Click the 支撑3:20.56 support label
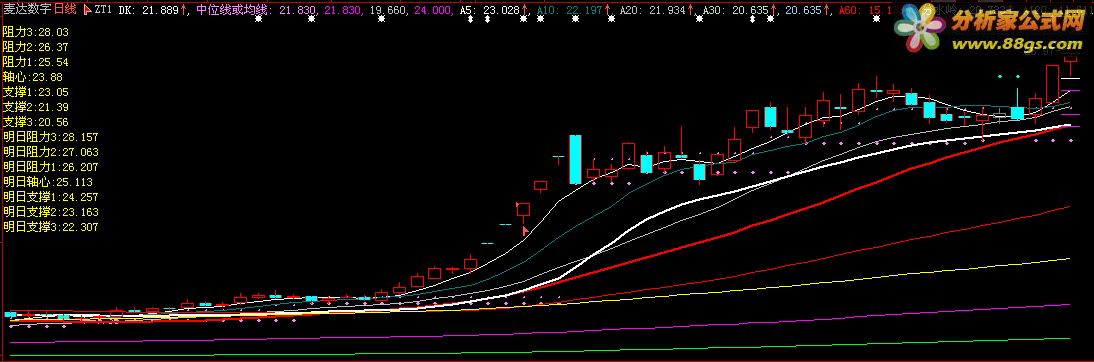Viewport: 1094px width, 362px height. 36,121
